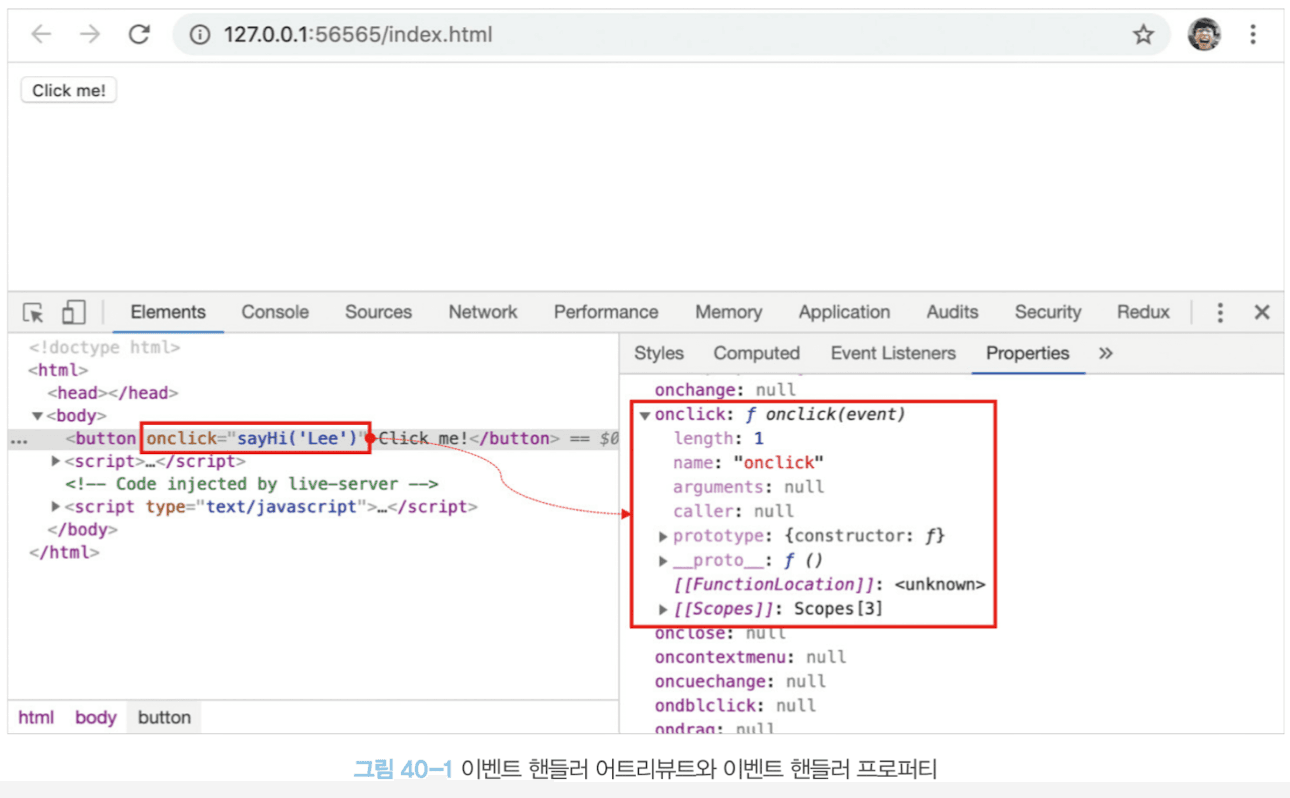The height and width of the screenshot is (798, 1290).
Task: Open DevTools customize three-dot menu
Action: [x=1219, y=313]
